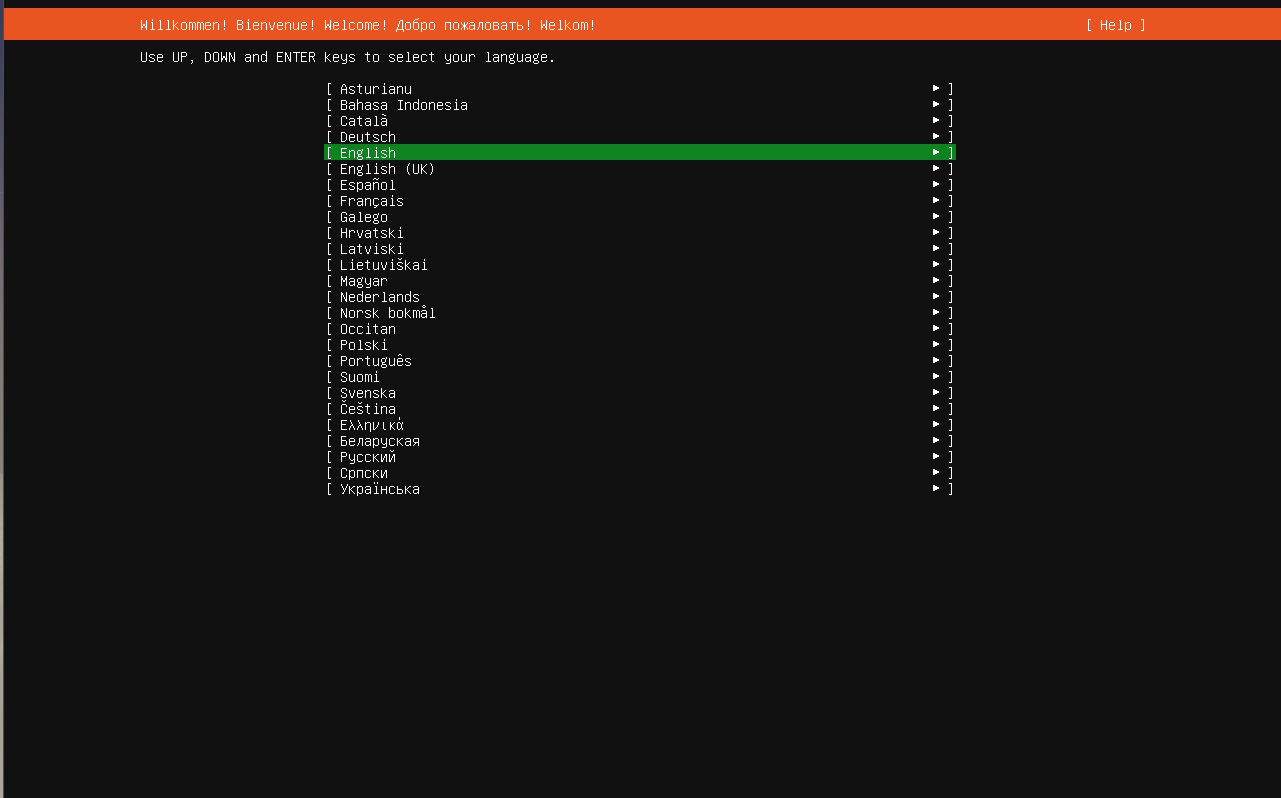
Task: Click the arrow for Polski entry
Action: 936,345
